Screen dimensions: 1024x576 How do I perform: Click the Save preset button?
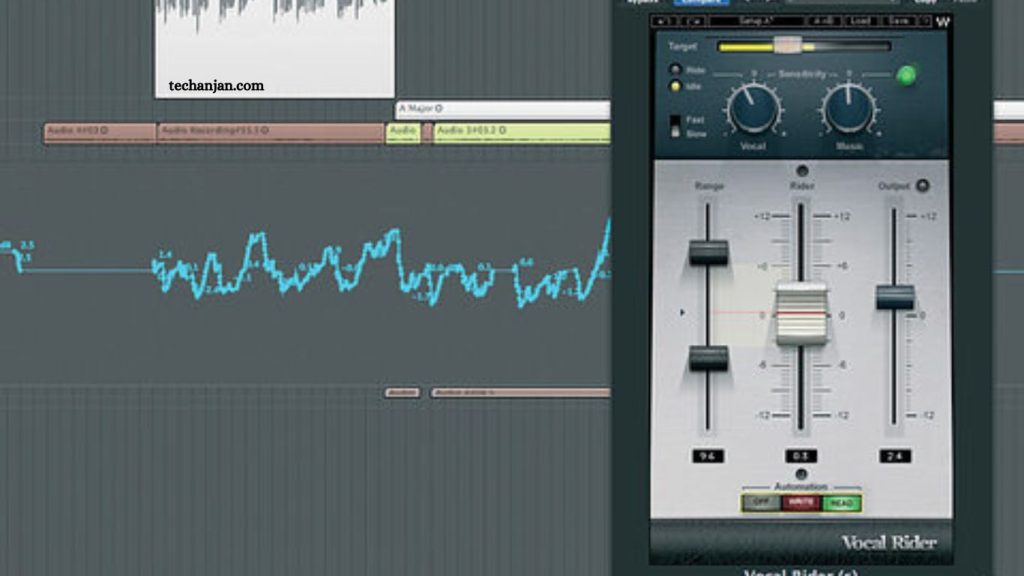[899, 22]
